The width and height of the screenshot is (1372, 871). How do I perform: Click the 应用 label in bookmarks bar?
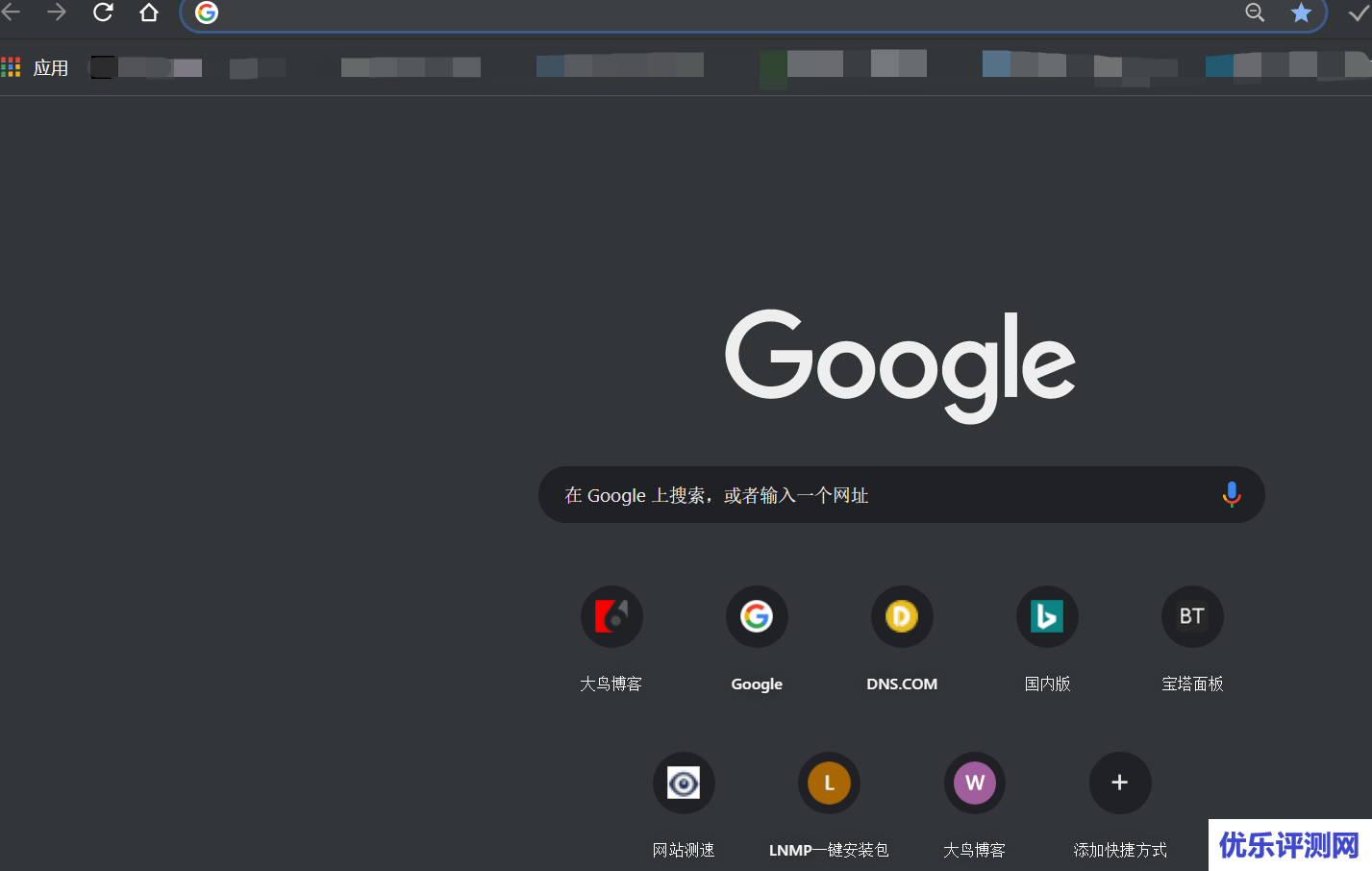point(51,68)
